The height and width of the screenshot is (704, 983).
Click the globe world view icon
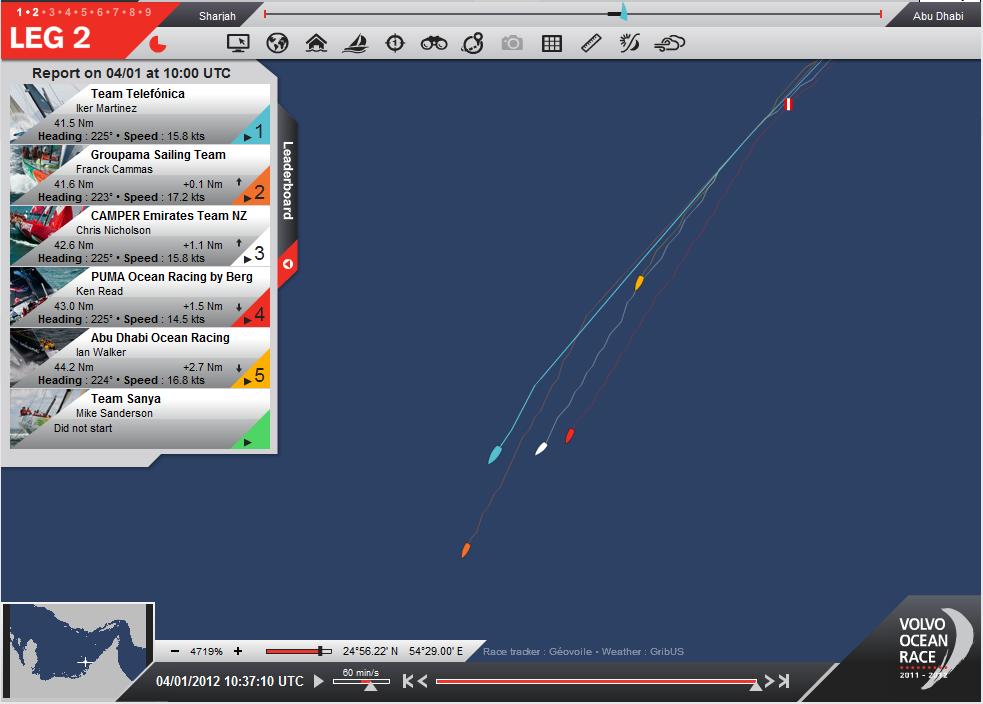click(277, 43)
